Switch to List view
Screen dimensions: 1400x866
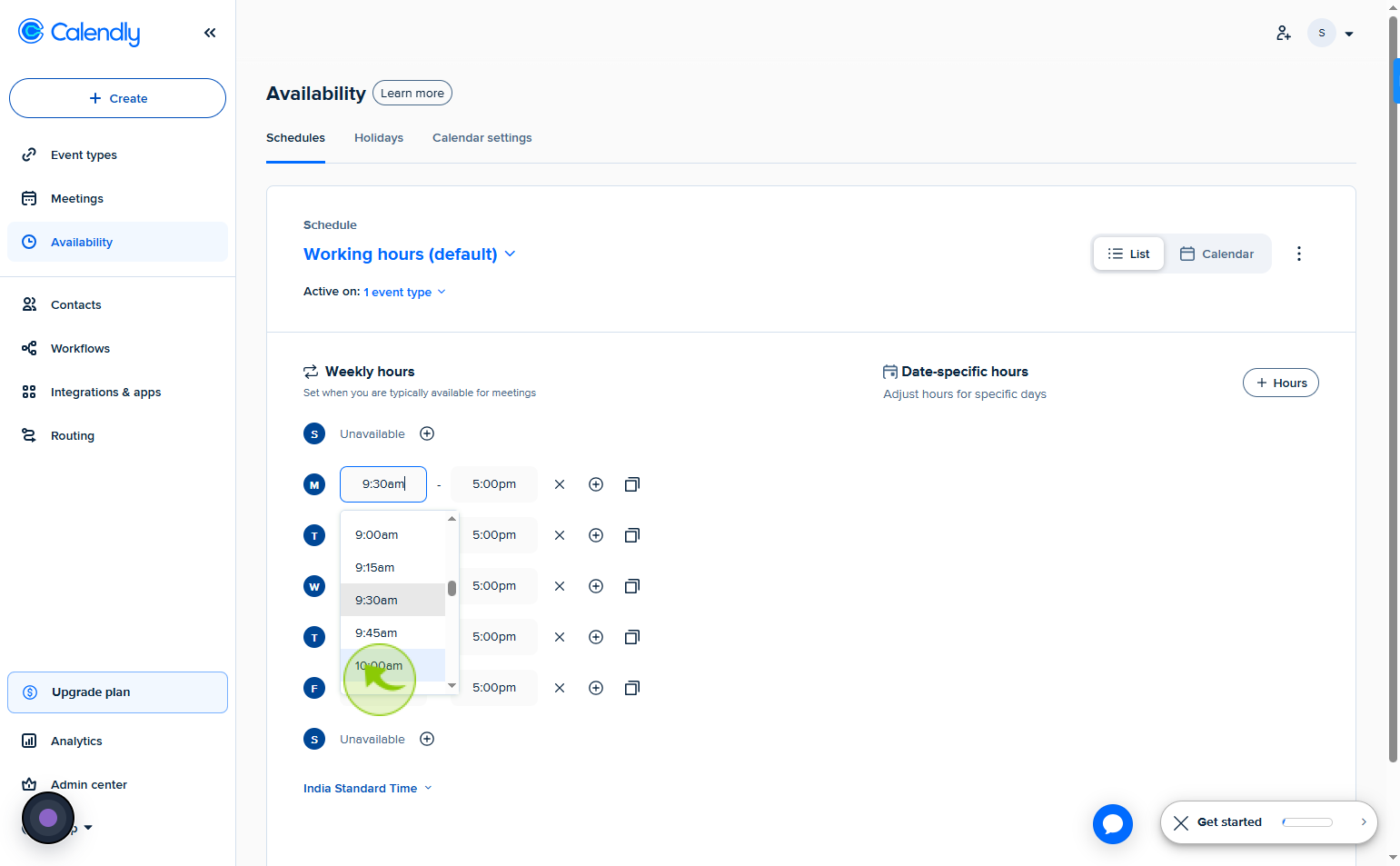point(1128,254)
